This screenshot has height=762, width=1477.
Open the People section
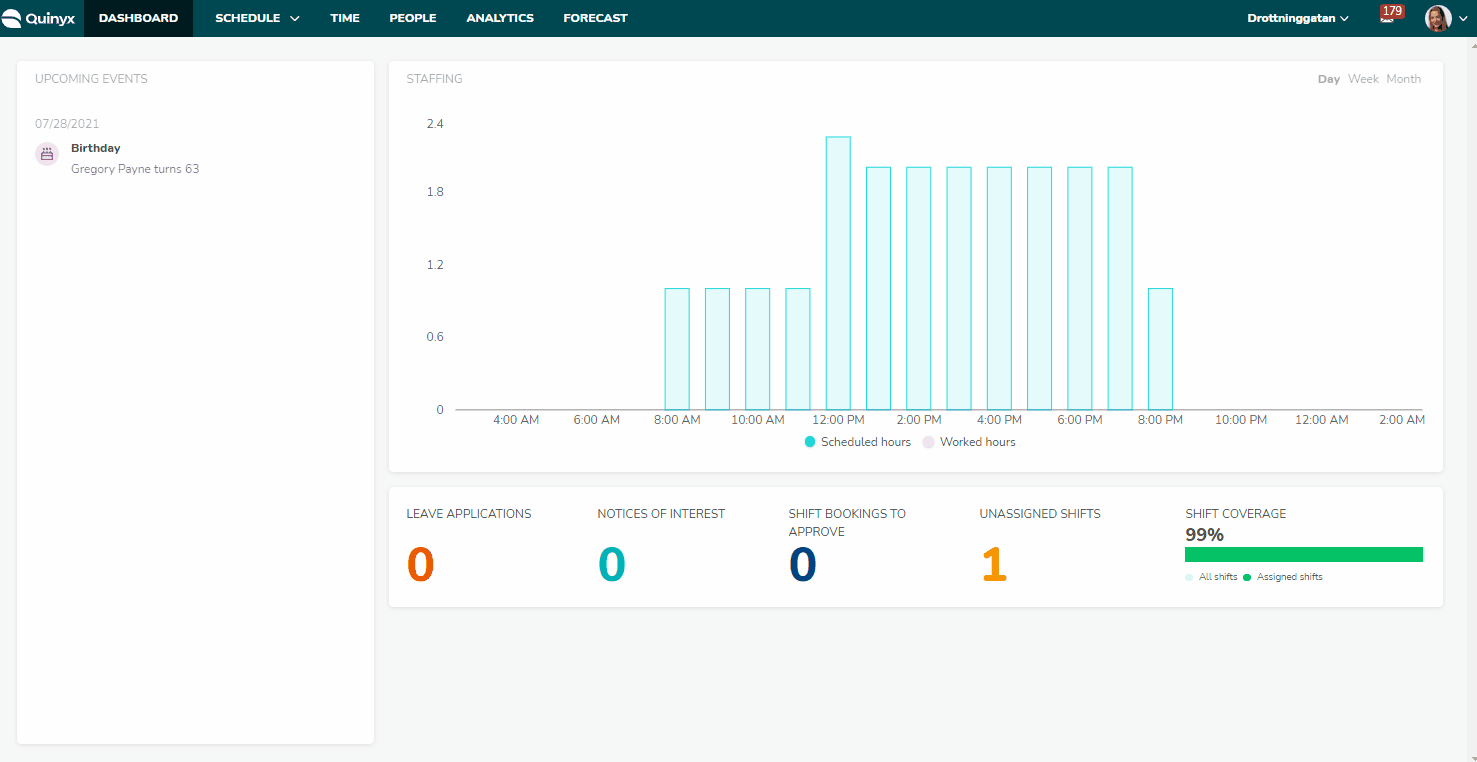pyautogui.click(x=413, y=18)
